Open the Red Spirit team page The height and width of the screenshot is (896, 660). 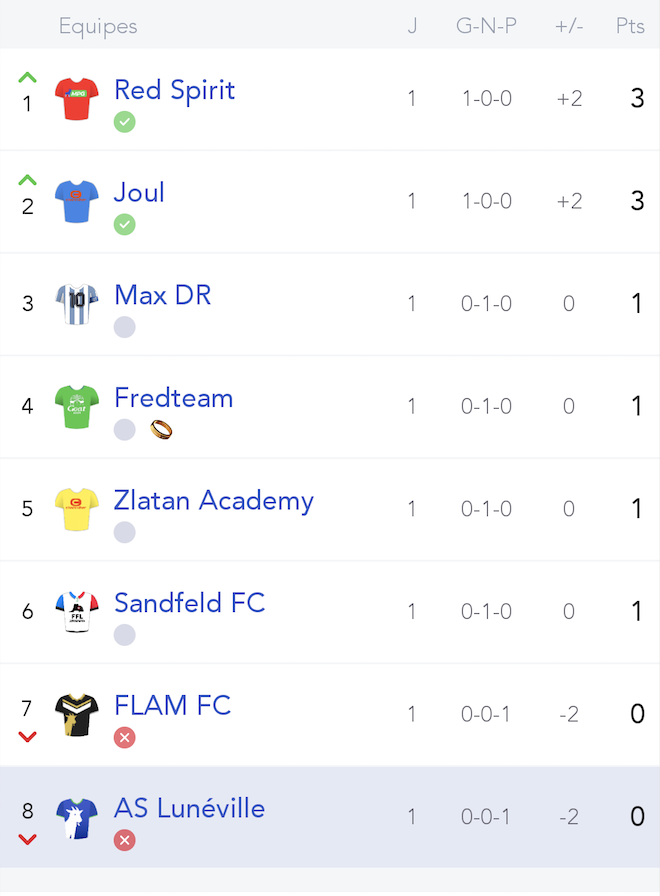(174, 90)
